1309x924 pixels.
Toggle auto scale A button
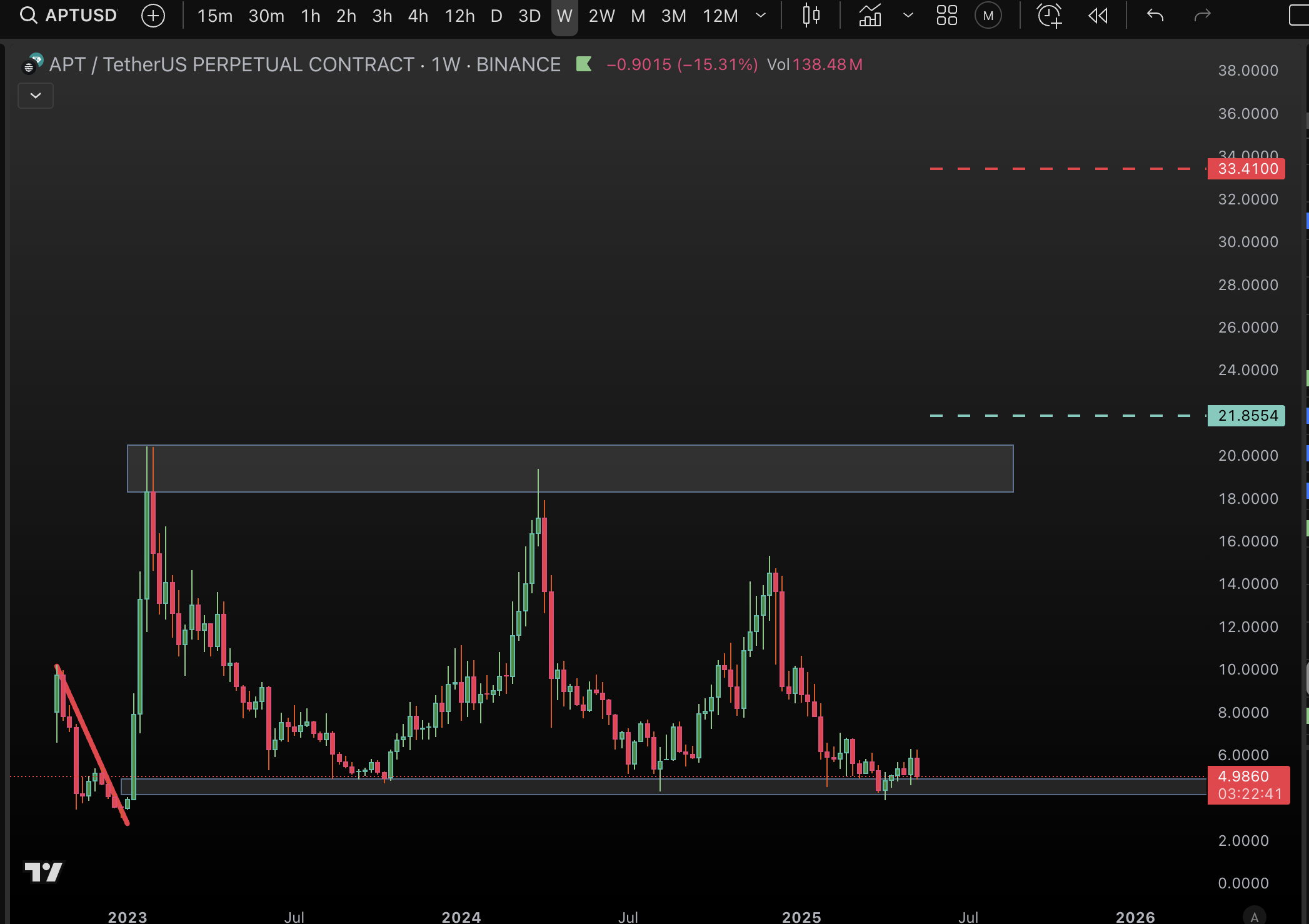pyautogui.click(x=1254, y=917)
